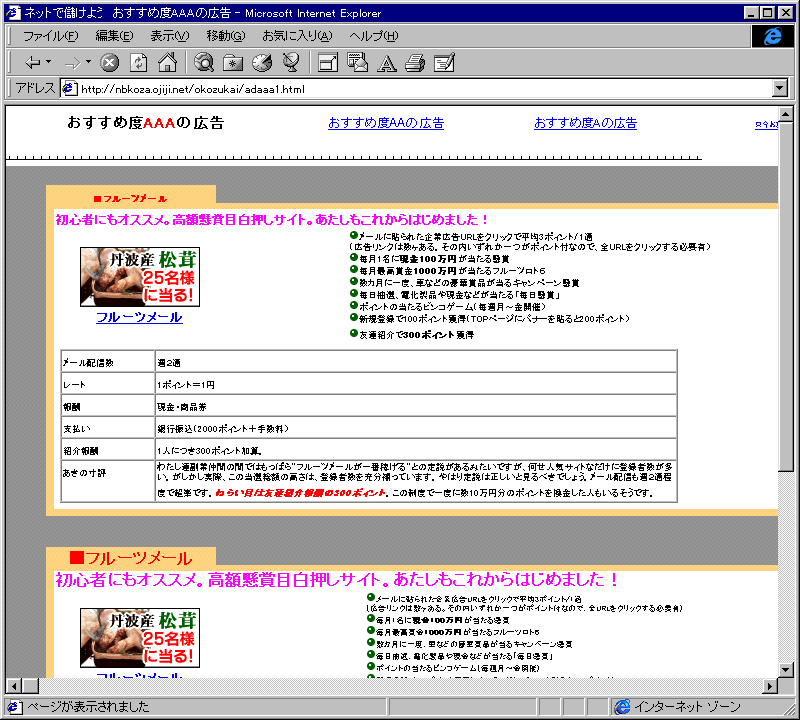800x720 pixels.
Task: Open the ヘルプ(H) menu
Action: pyautogui.click(x=373, y=36)
